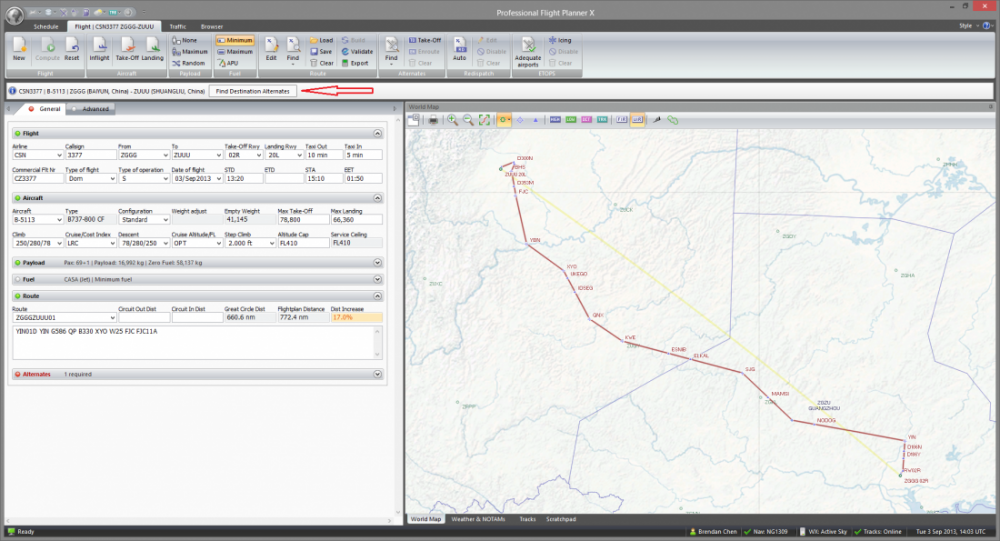This screenshot has width=1000, height=541.
Task: Expand the Fuel section
Action: (377, 279)
